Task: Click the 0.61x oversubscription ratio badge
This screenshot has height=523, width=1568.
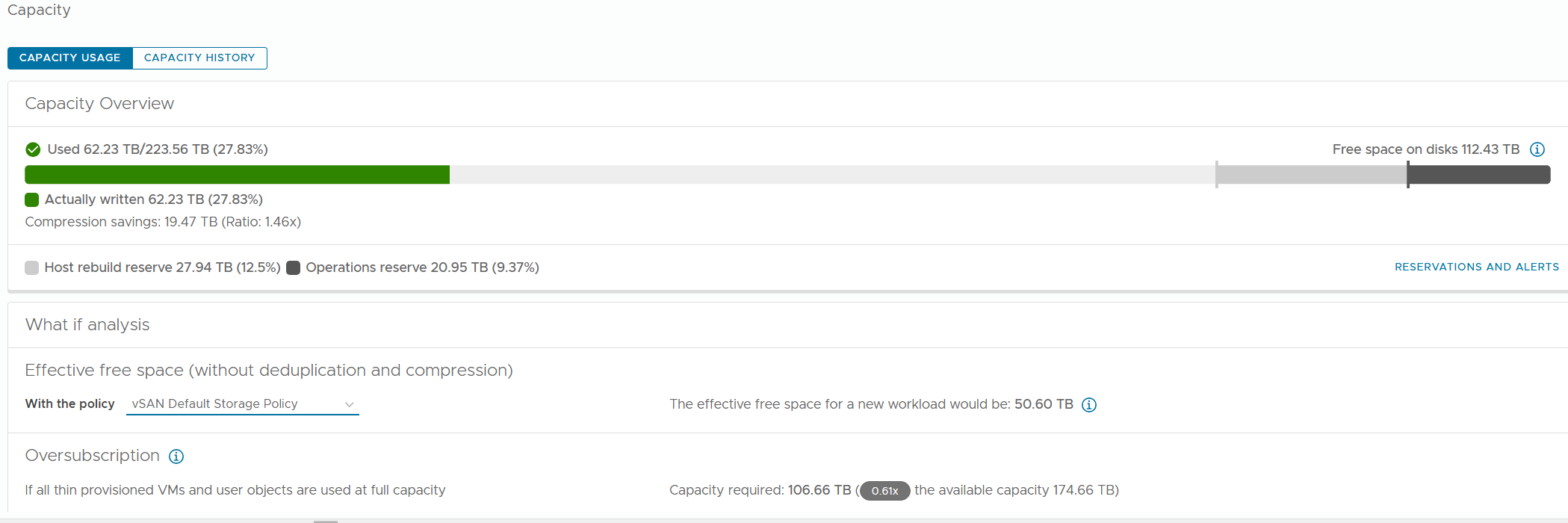Action: [884, 491]
